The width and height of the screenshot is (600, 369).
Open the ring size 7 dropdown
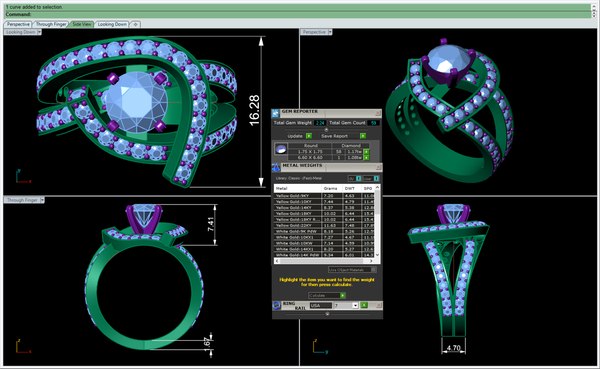pyautogui.click(x=355, y=305)
